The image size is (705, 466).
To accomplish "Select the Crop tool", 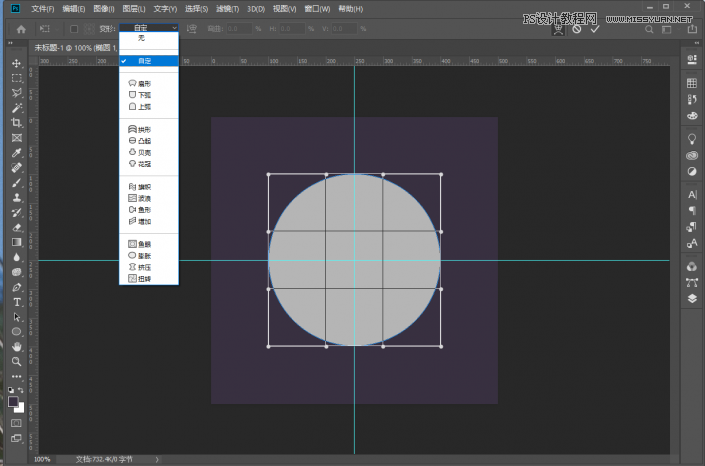I will (17, 122).
